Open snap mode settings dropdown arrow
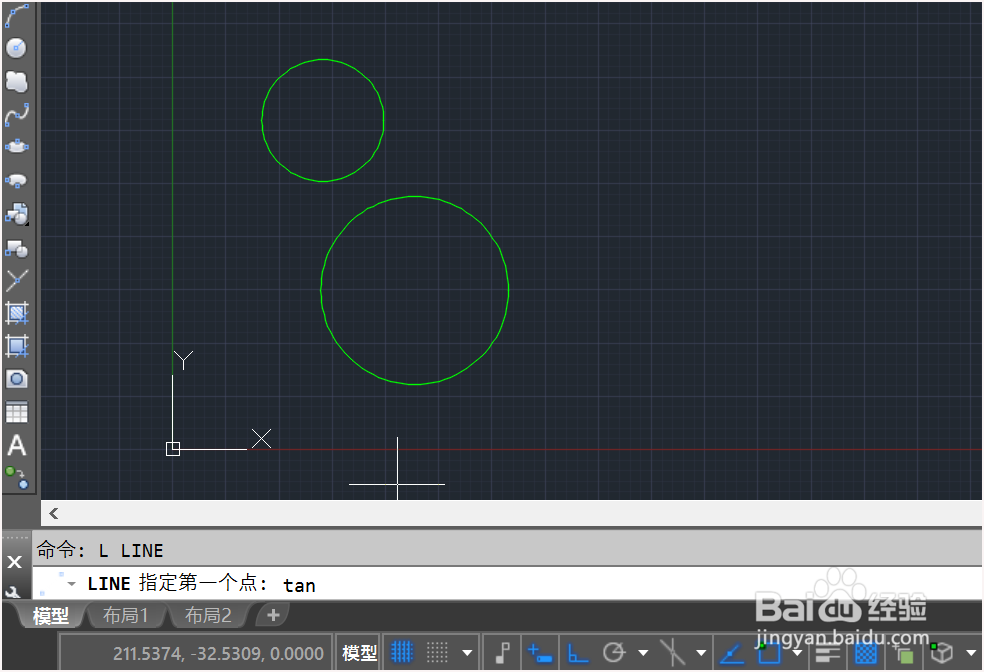984x672 pixels. 467,653
